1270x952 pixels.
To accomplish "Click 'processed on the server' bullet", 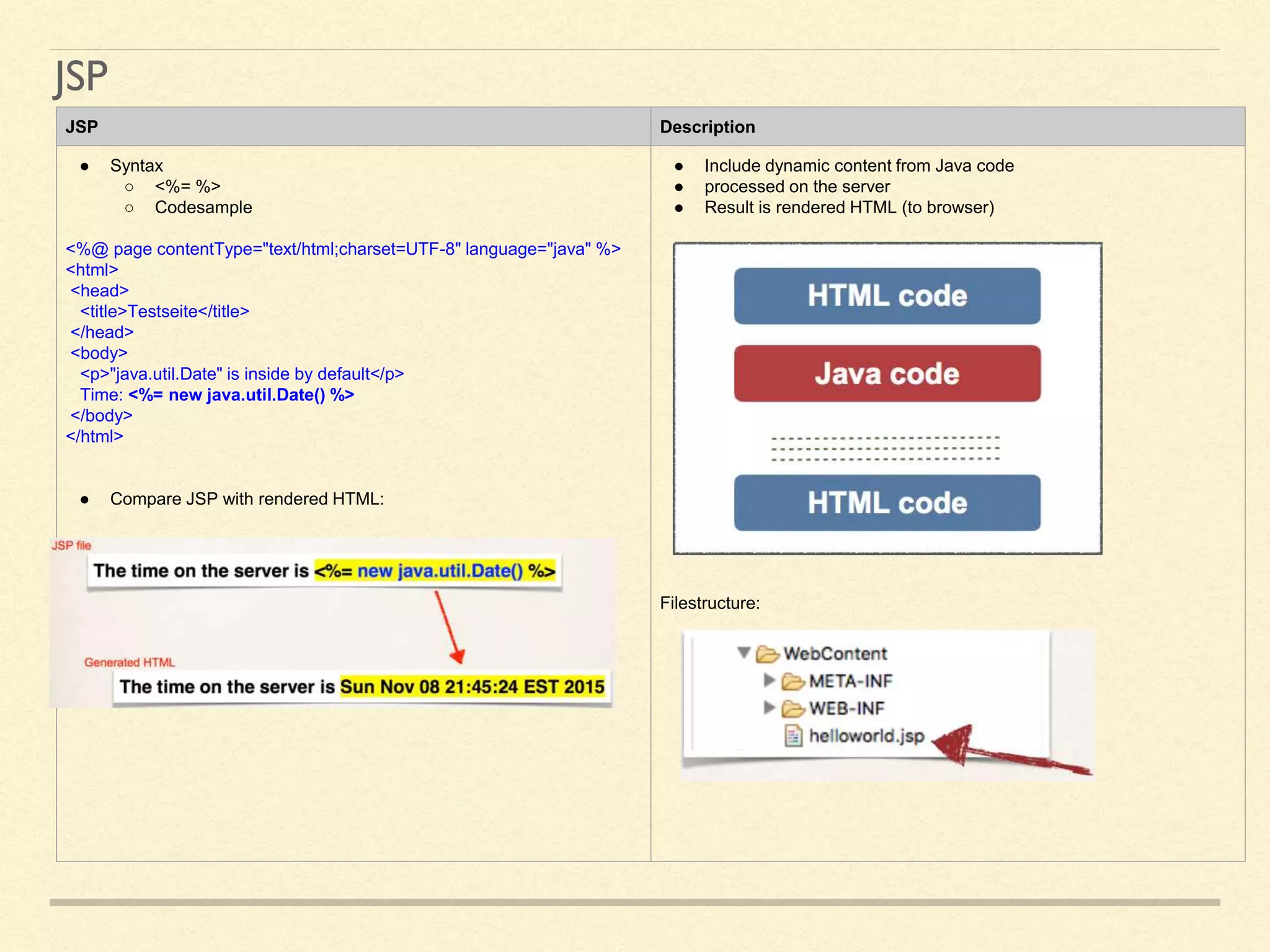I will click(x=797, y=187).
